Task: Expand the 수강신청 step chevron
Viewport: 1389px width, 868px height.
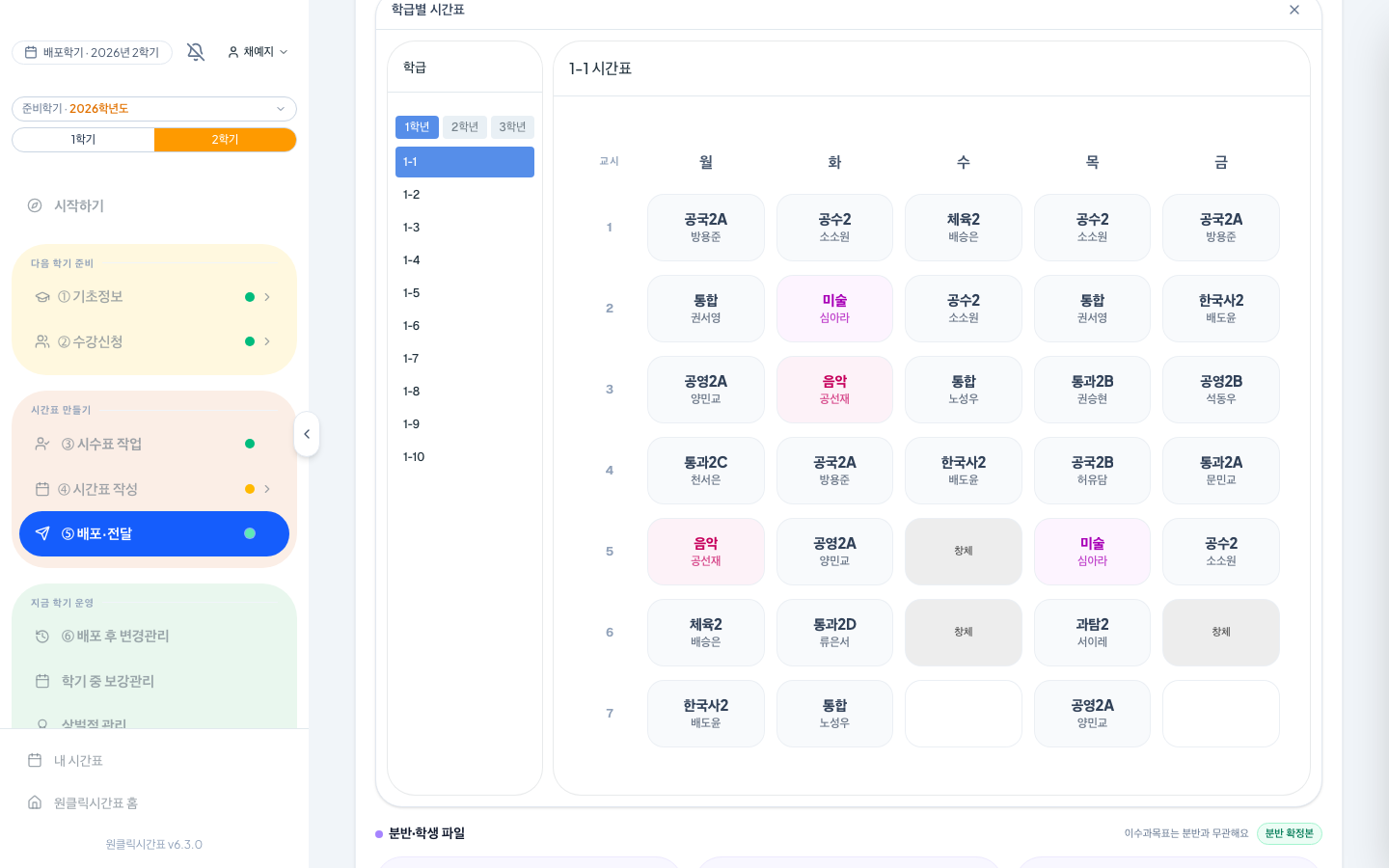Action: 267,341
